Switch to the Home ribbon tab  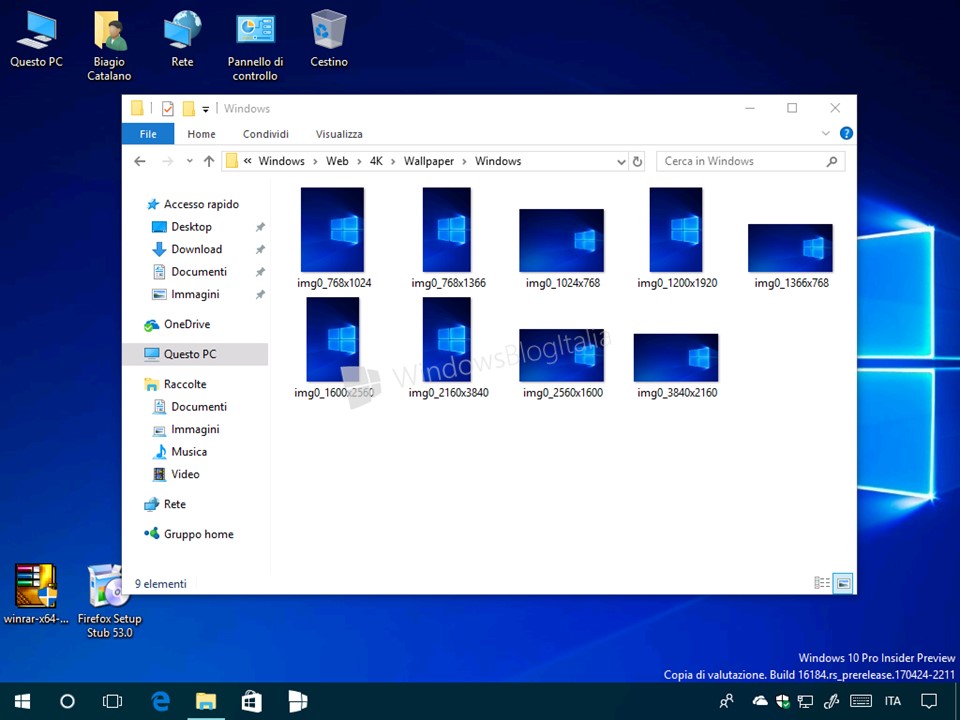(x=201, y=134)
